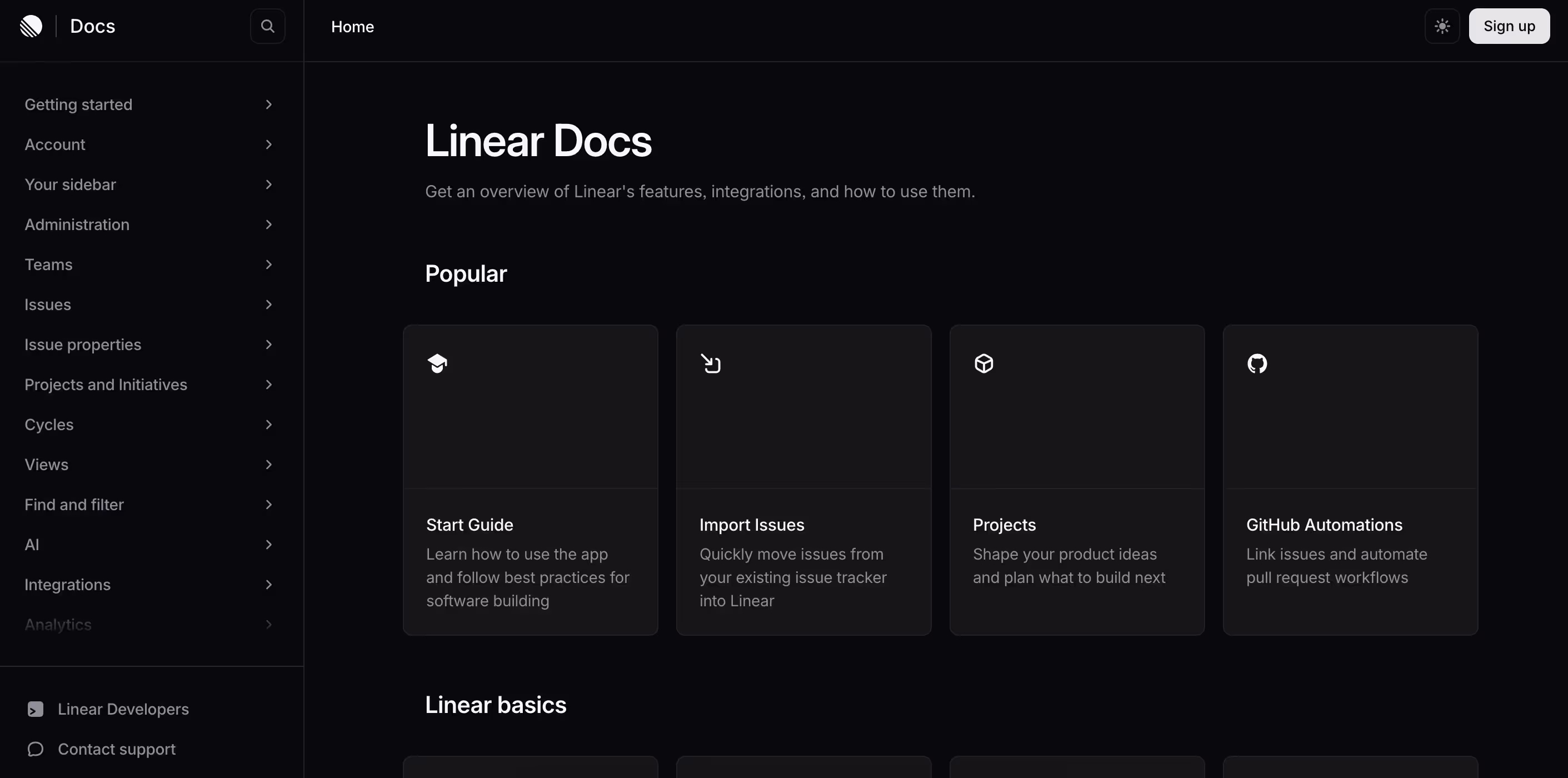1568x778 pixels.
Task: Click the Linear logo icon
Action: tap(31, 26)
